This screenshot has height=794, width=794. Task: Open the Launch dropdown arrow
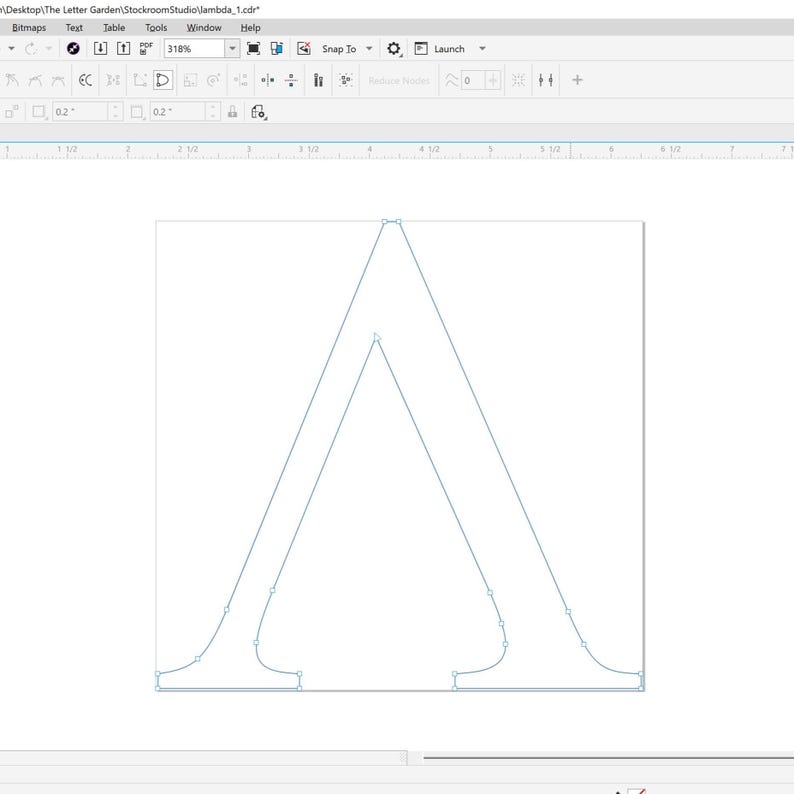[483, 49]
